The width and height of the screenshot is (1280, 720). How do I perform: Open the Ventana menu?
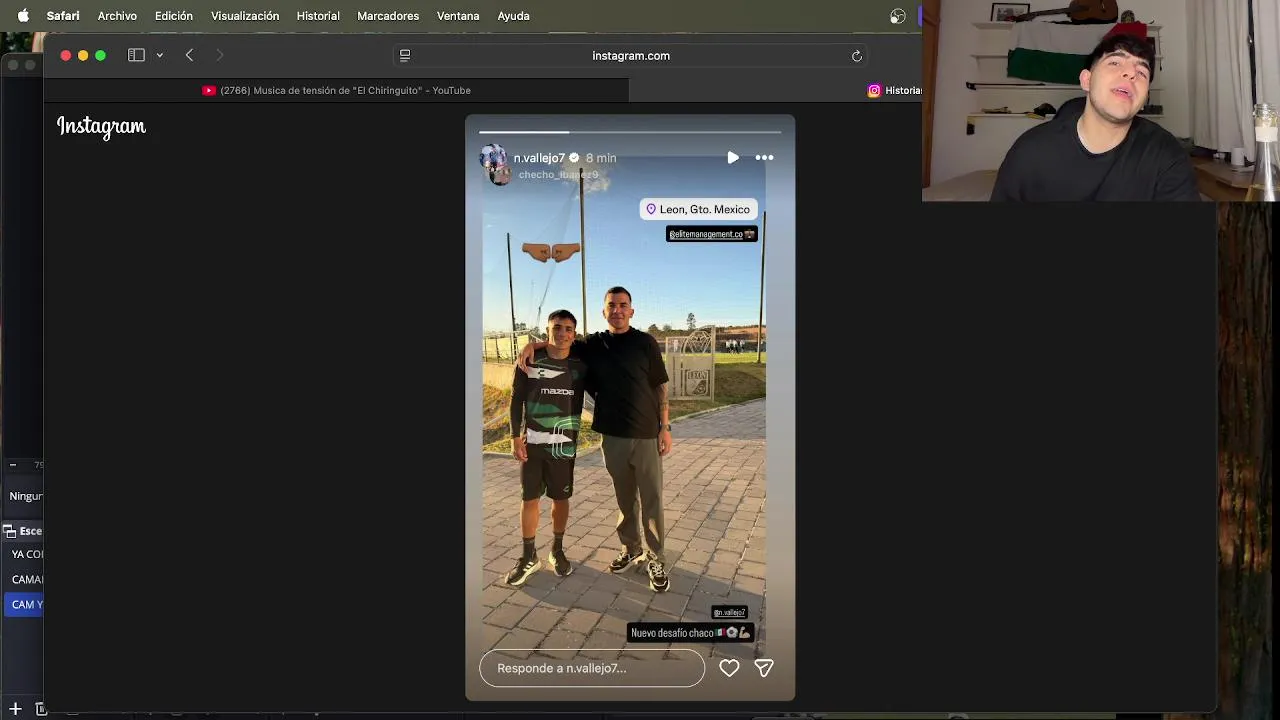point(458,16)
